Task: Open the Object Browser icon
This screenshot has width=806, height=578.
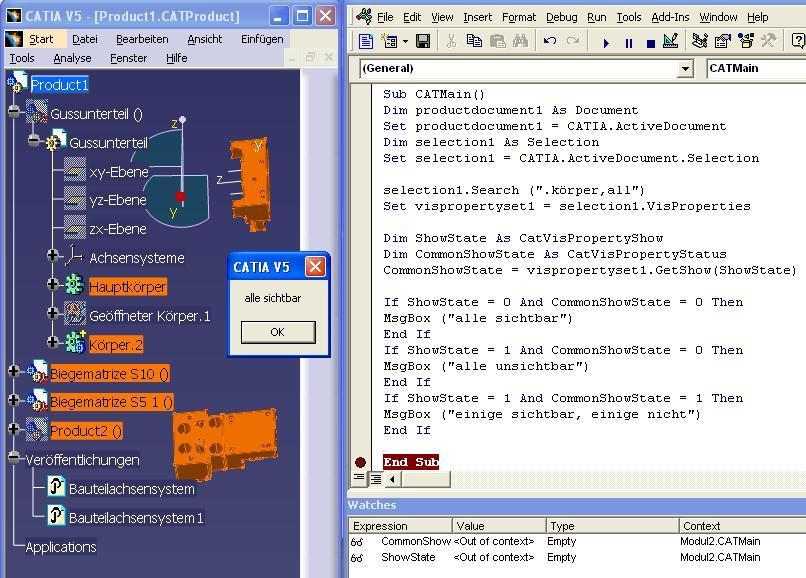Action: [x=746, y=41]
